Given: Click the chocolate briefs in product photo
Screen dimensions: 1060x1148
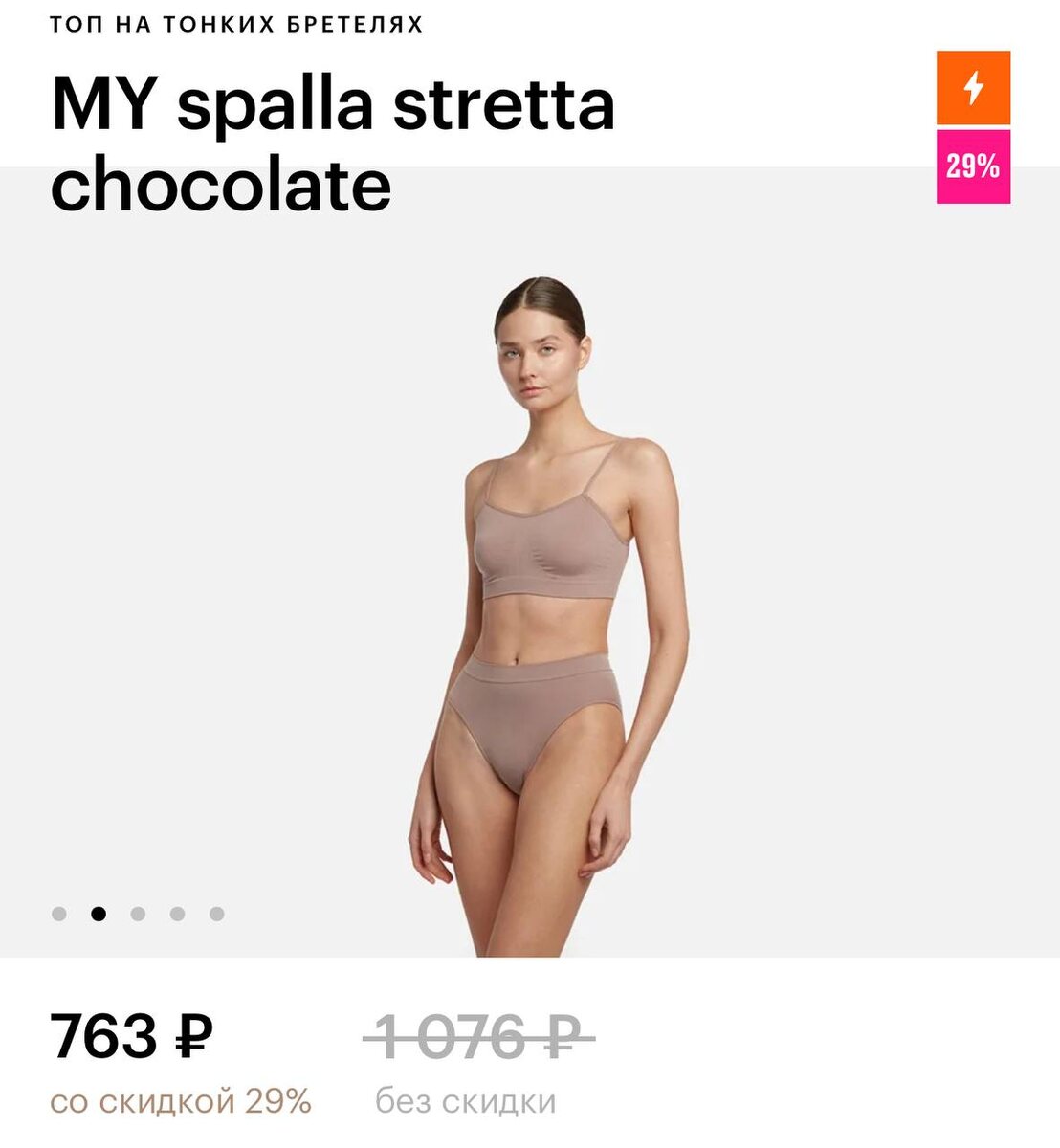Looking at the screenshot, I should 532,713.
